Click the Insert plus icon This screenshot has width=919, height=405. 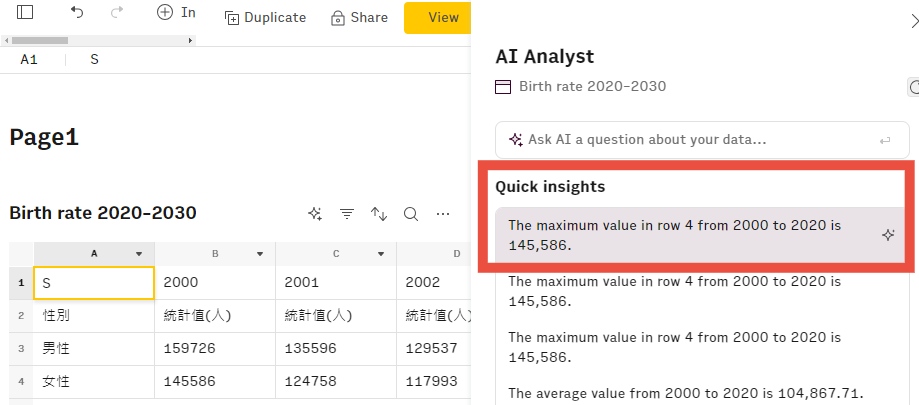(x=165, y=13)
